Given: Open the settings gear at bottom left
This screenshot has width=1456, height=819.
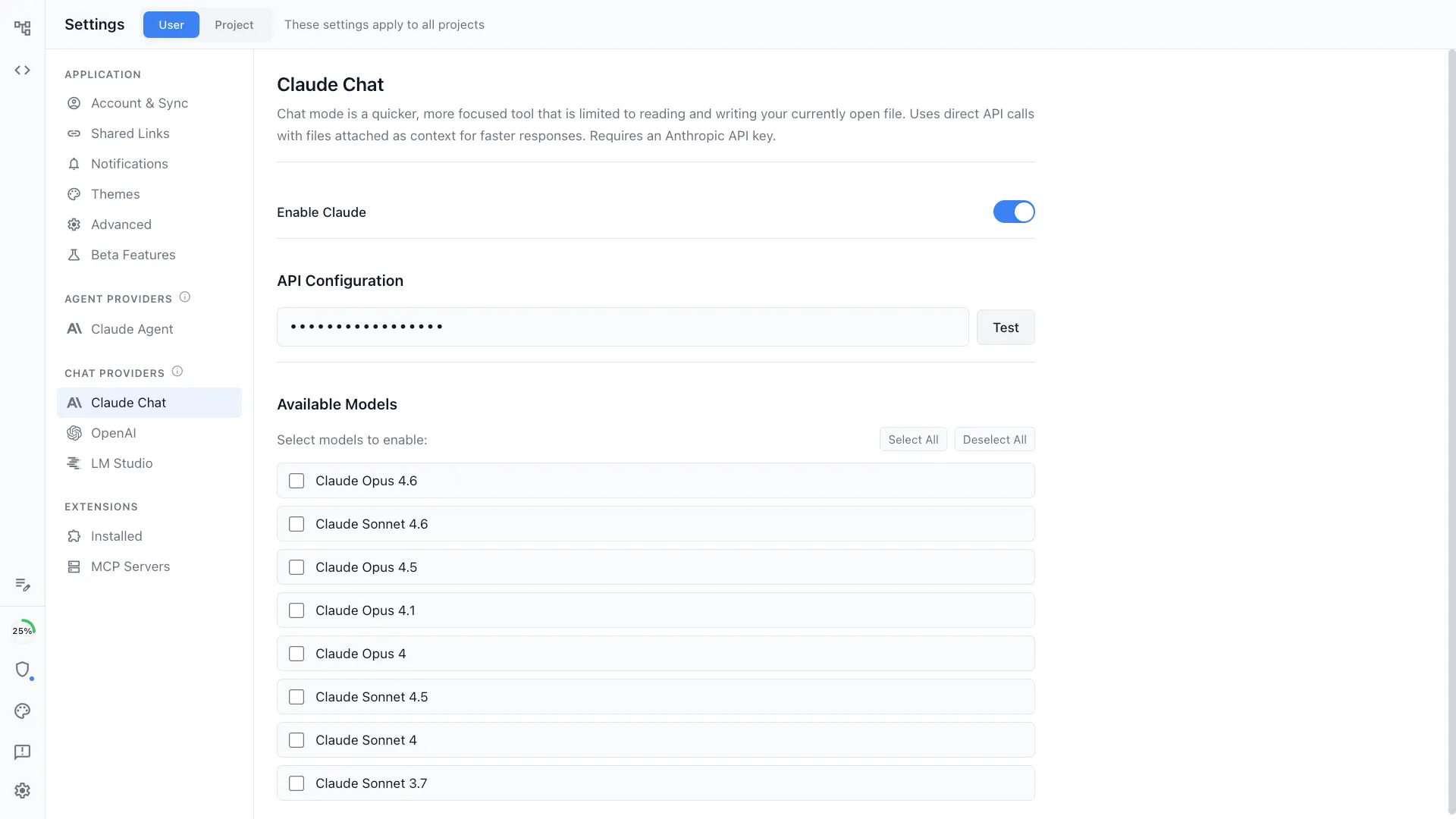Looking at the screenshot, I should point(23,791).
